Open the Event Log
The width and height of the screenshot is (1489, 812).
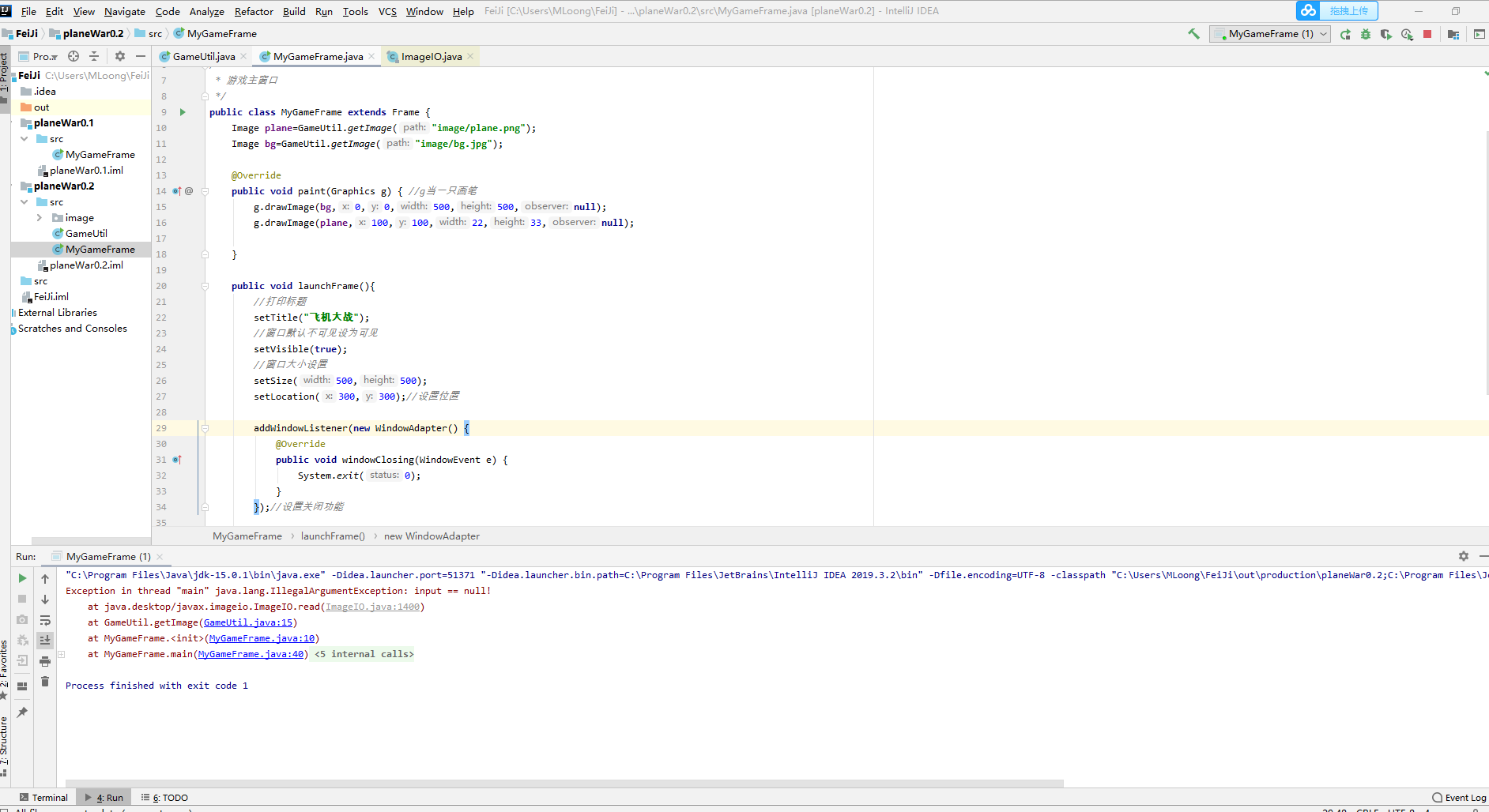pos(1459,798)
